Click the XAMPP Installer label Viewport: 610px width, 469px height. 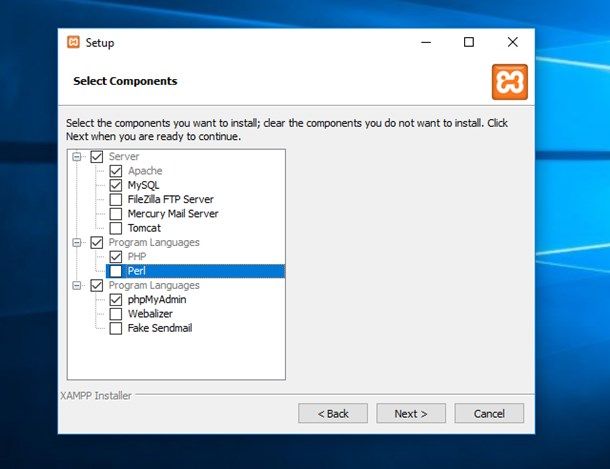point(96,396)
